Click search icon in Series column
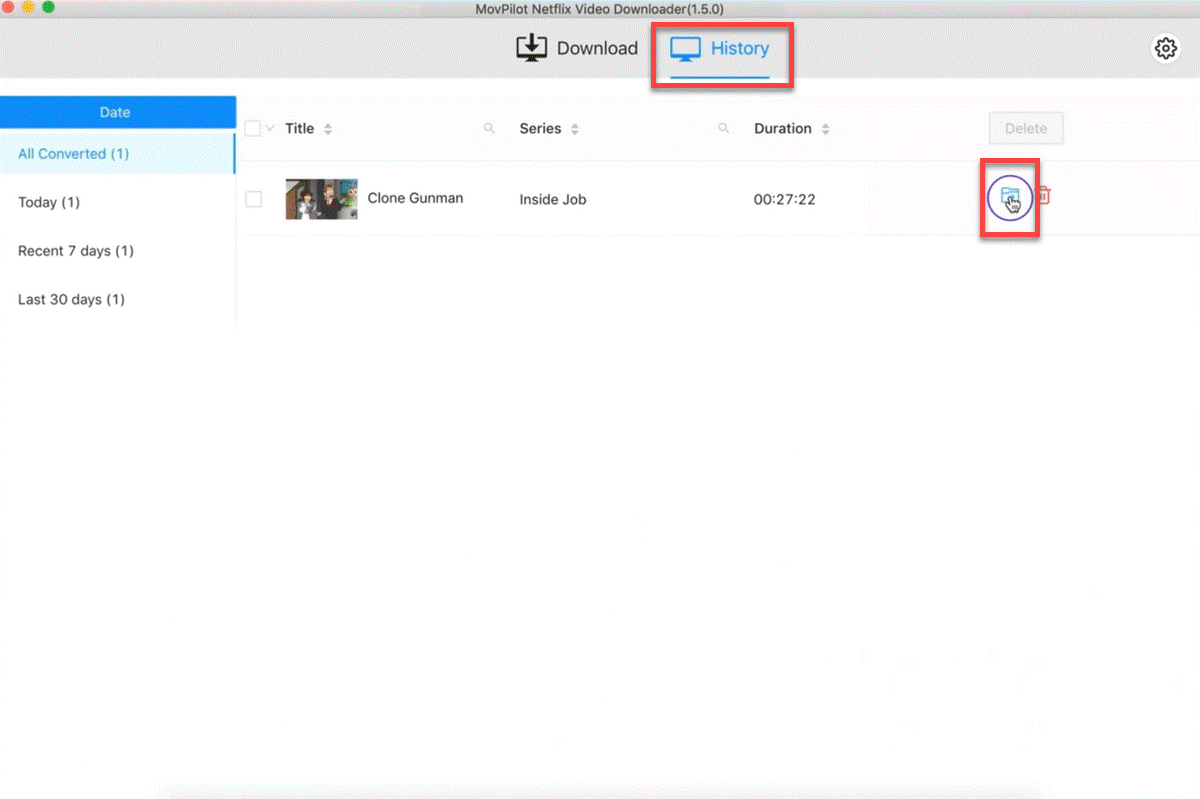Viewport: 1200px width, 799px height. click(723, 129)
